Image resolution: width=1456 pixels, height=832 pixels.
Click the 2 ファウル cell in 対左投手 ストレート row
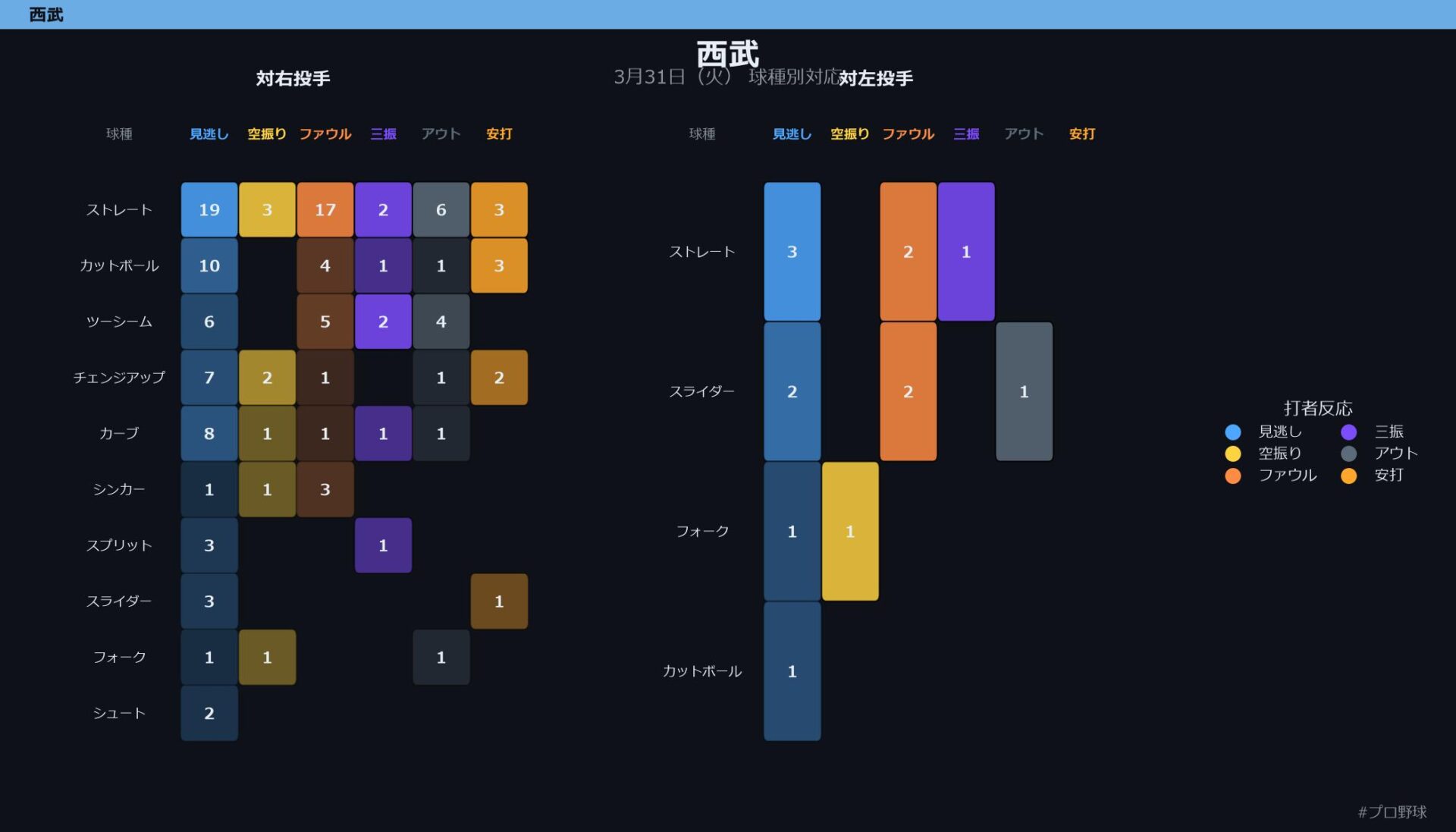click(x=908, y=251)
